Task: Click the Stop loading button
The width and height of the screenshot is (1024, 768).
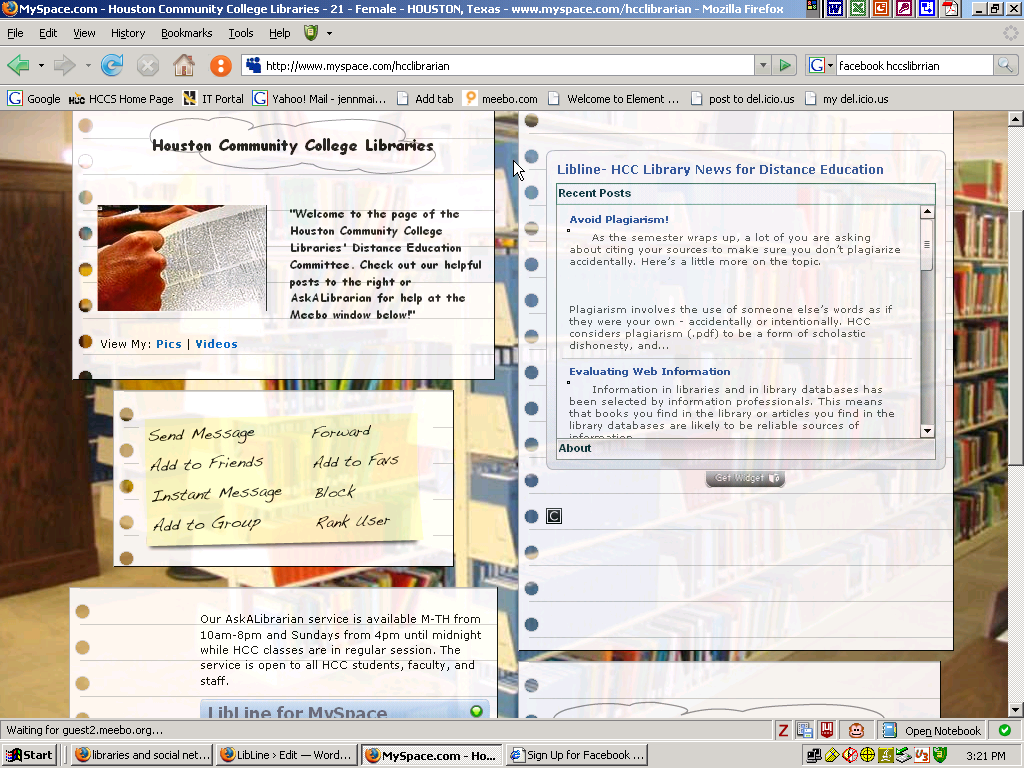Action: pyautogui.click(x=148, y=65)
